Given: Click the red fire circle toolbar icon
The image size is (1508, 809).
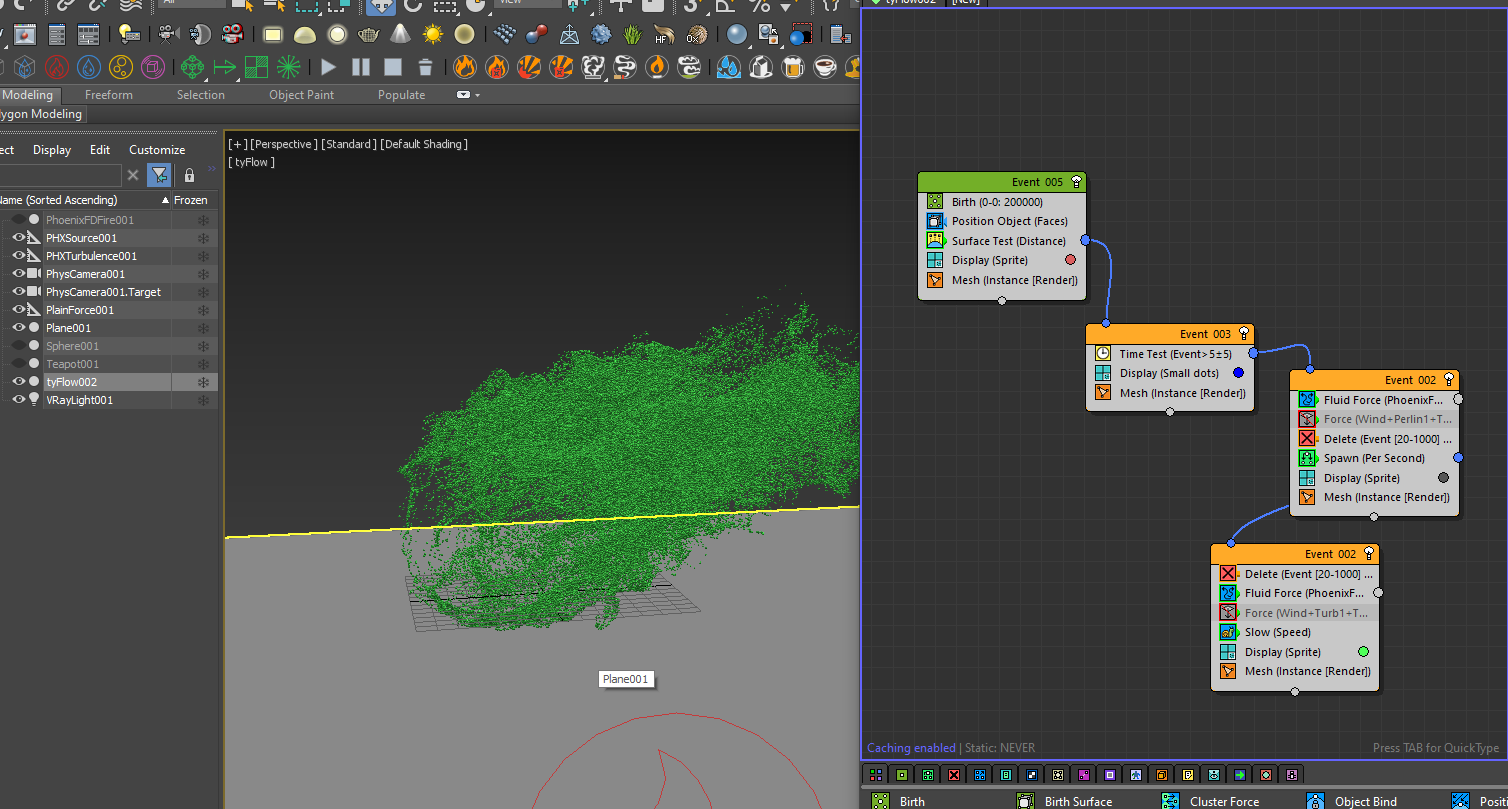Looking at the screenshot, I should [x=57, y=67].
